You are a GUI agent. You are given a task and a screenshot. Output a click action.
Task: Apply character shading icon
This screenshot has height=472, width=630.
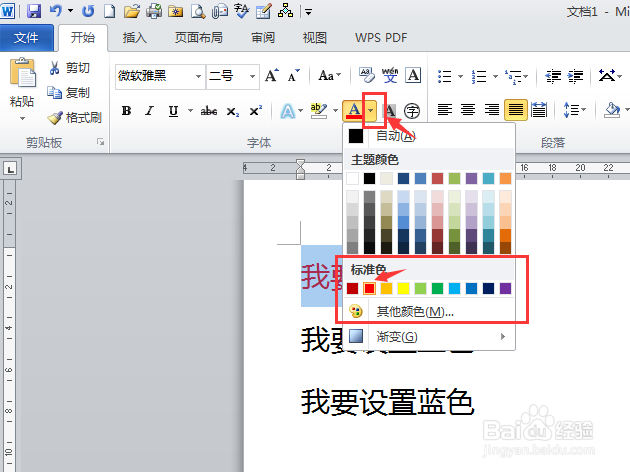click(x=390, y=110)
